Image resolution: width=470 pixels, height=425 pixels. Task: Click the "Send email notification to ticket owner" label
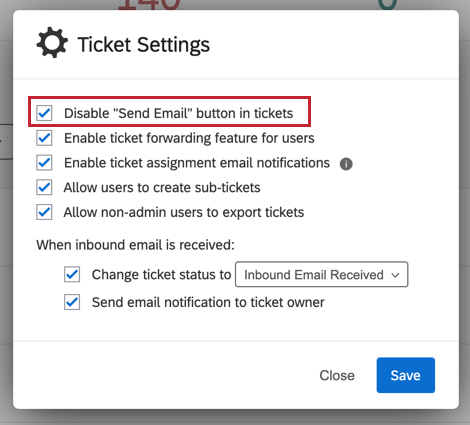pos(208,302)
